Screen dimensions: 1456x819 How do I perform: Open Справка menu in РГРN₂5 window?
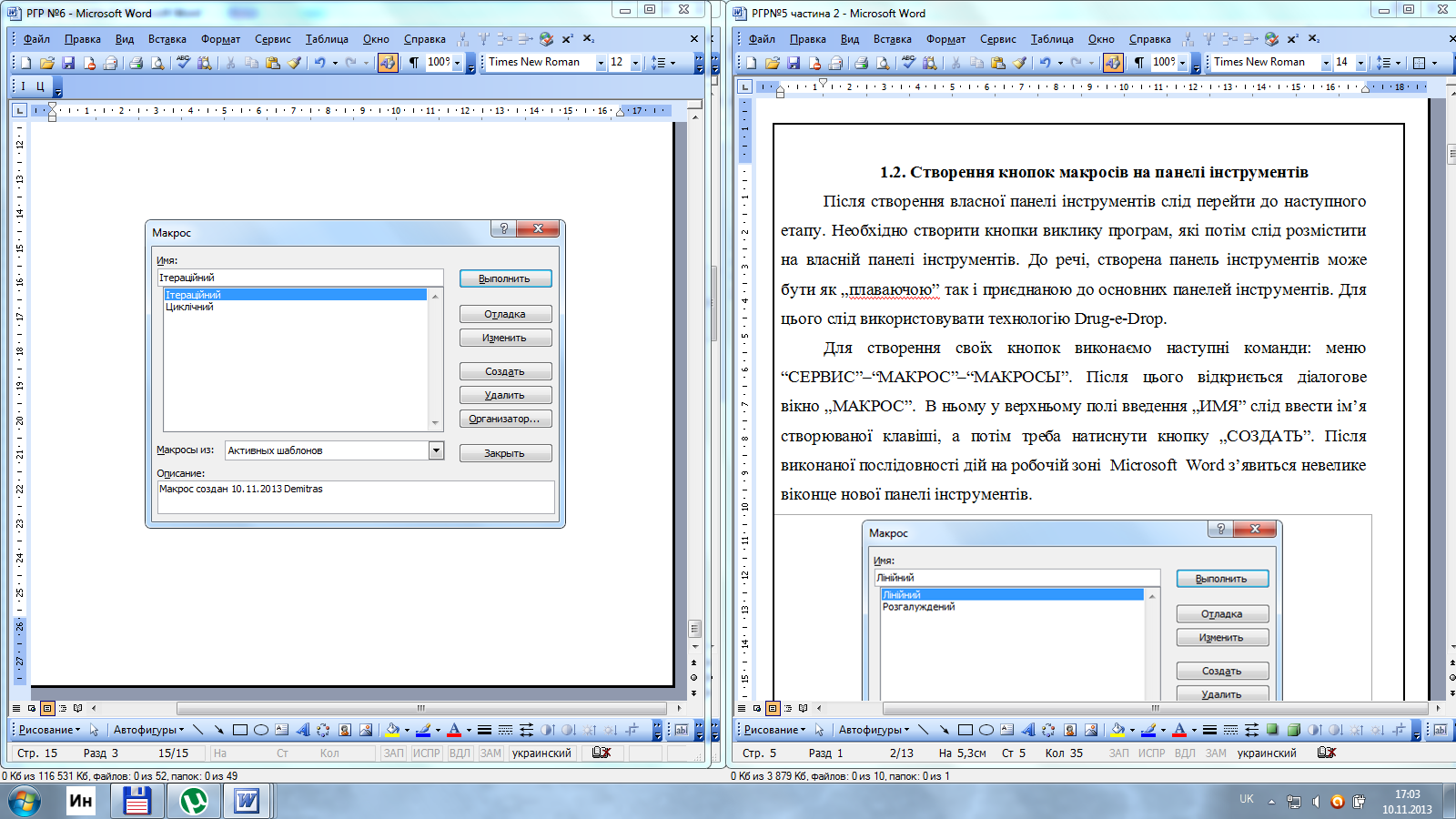(1150, 39)
